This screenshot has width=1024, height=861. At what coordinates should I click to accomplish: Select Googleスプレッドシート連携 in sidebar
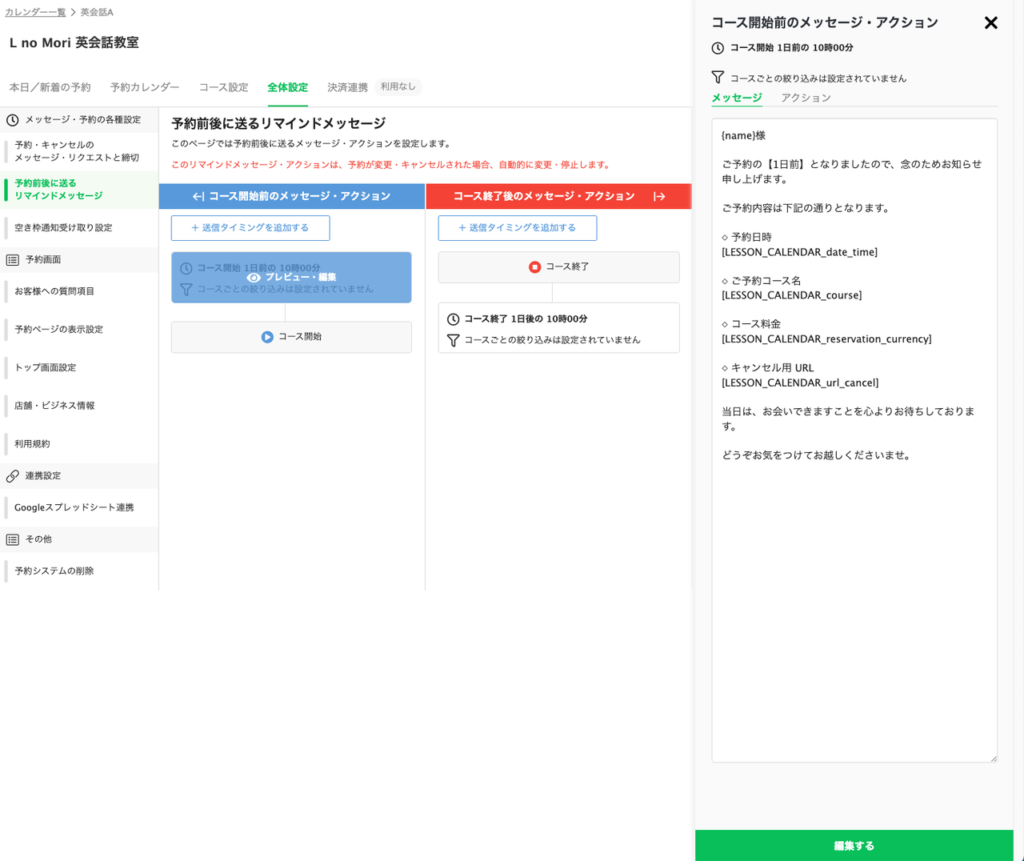[x=74, y=508]
